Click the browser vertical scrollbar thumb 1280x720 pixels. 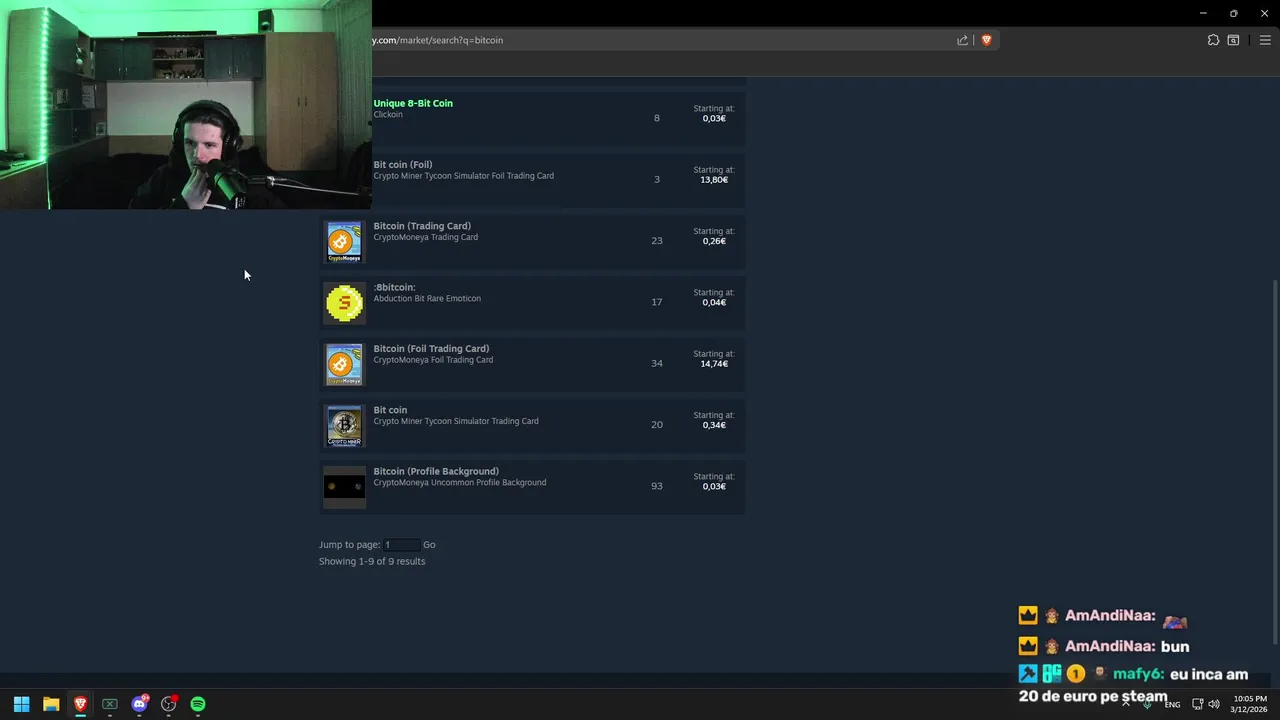[1275, 460]
